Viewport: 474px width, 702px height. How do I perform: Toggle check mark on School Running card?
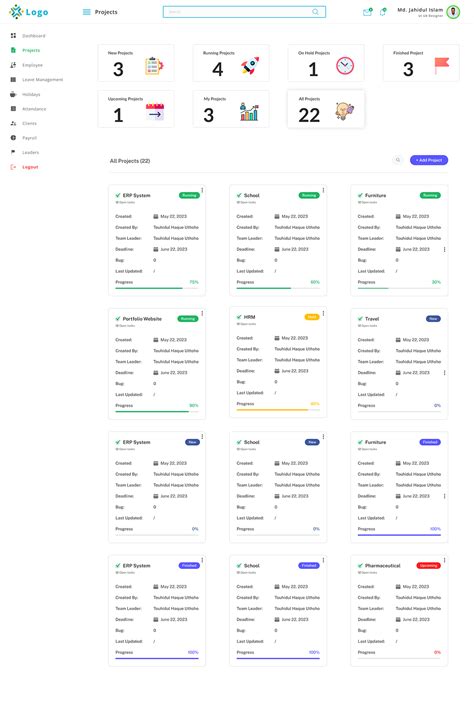239,195
